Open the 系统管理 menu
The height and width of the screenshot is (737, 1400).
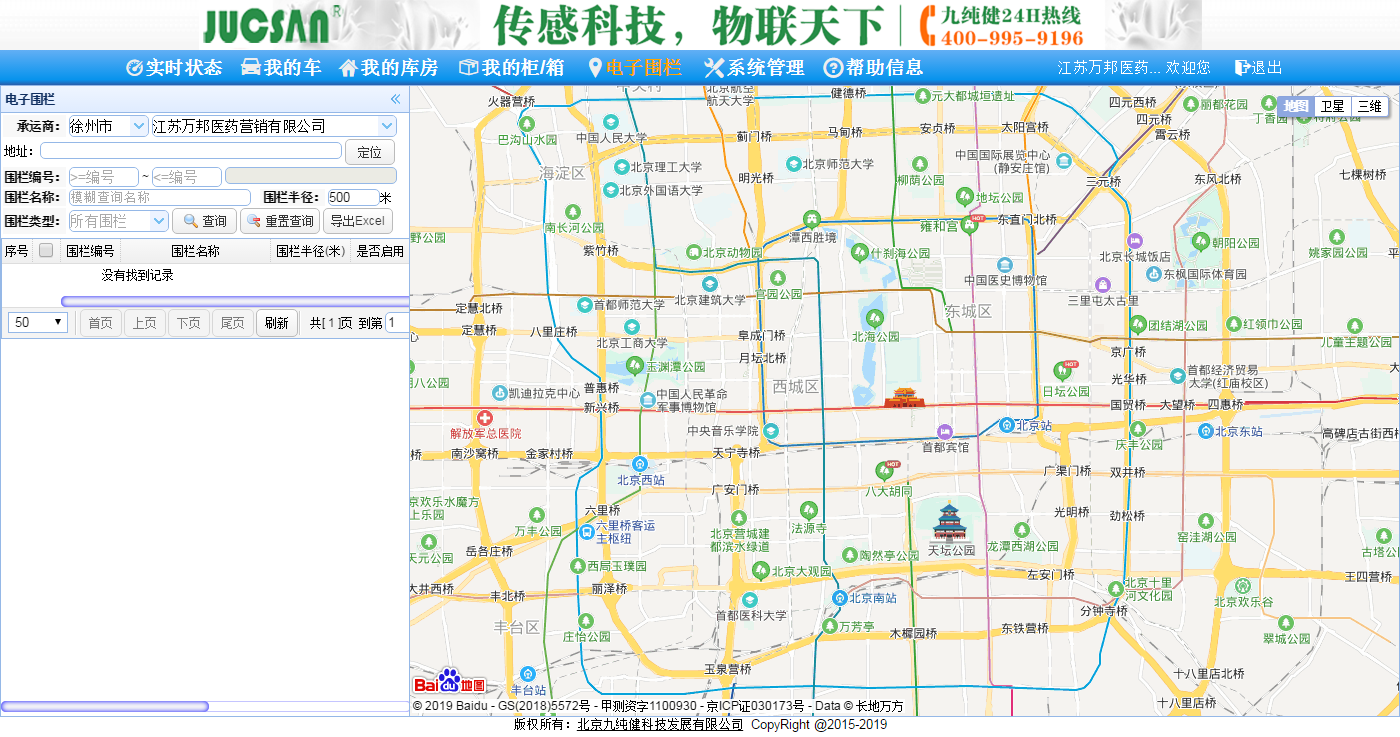tap(754, 68)
